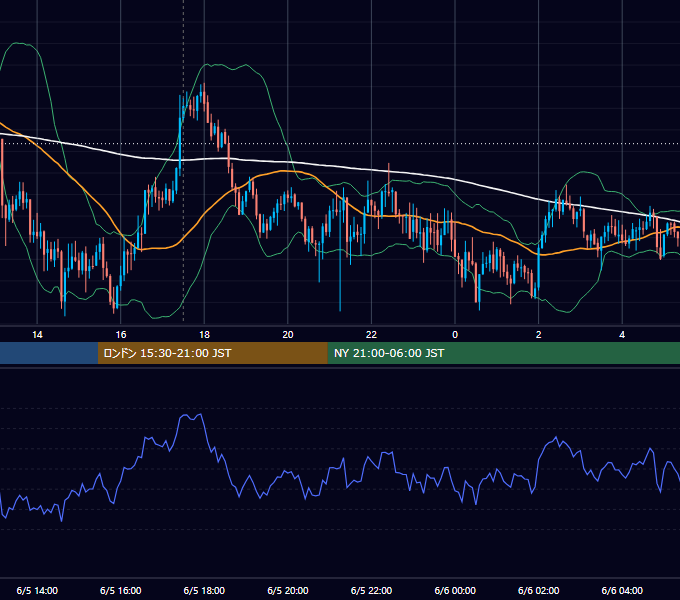Viewport: 680px width, 600px height.
Task: Click the 6/6 04:00 date label
Action: 622,590
